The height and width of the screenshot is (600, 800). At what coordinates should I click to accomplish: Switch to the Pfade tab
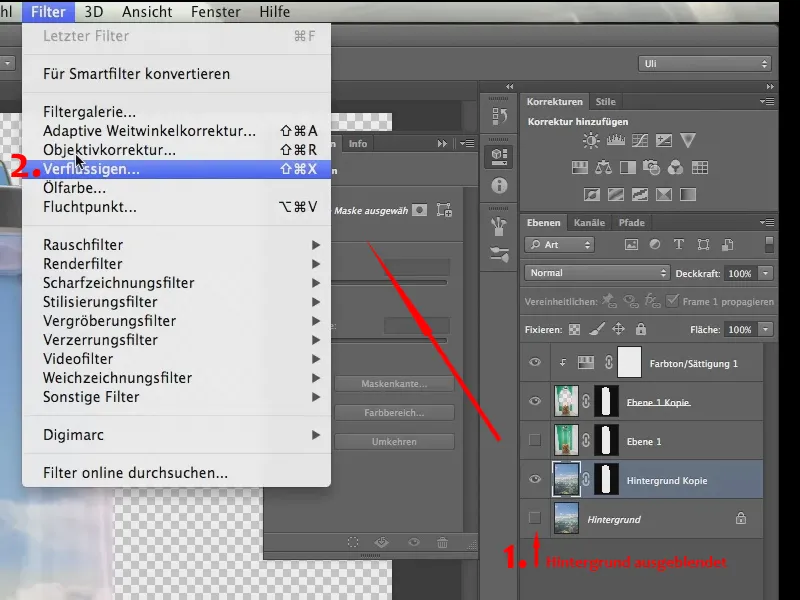(x=632, y=222)
